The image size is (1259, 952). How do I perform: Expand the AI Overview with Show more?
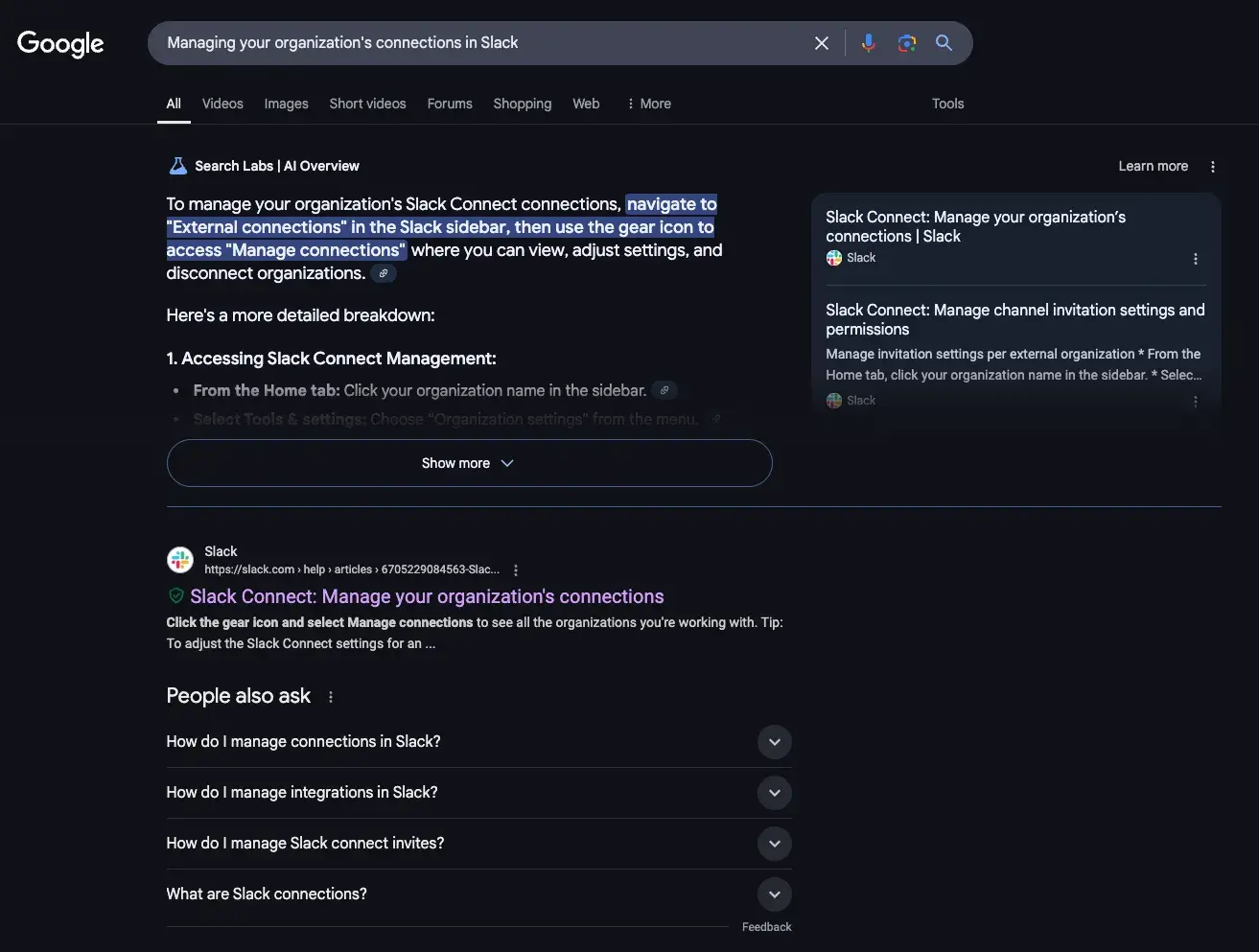pos(469,462)
